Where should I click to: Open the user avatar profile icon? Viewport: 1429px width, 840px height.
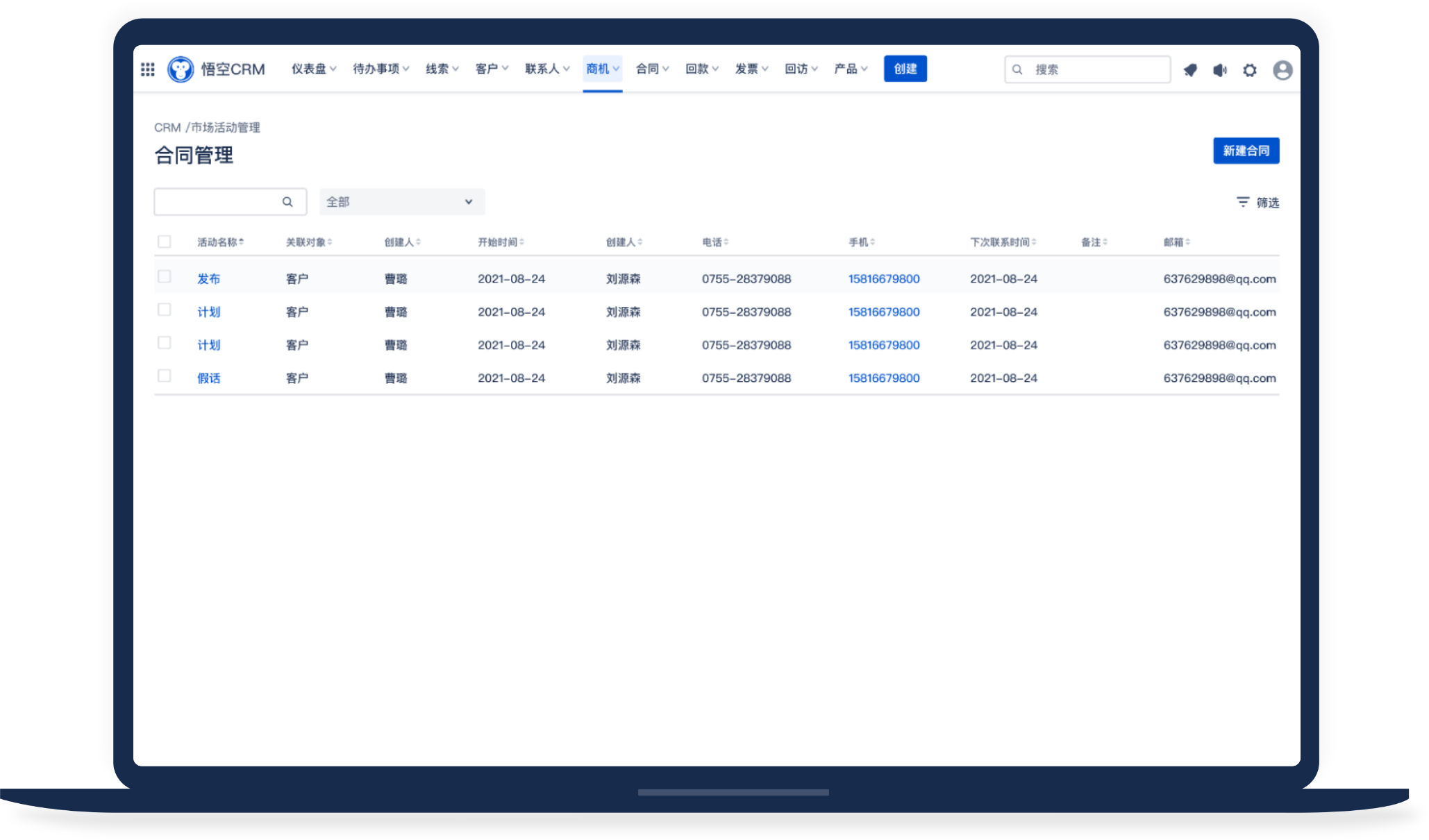[1282, 70]
